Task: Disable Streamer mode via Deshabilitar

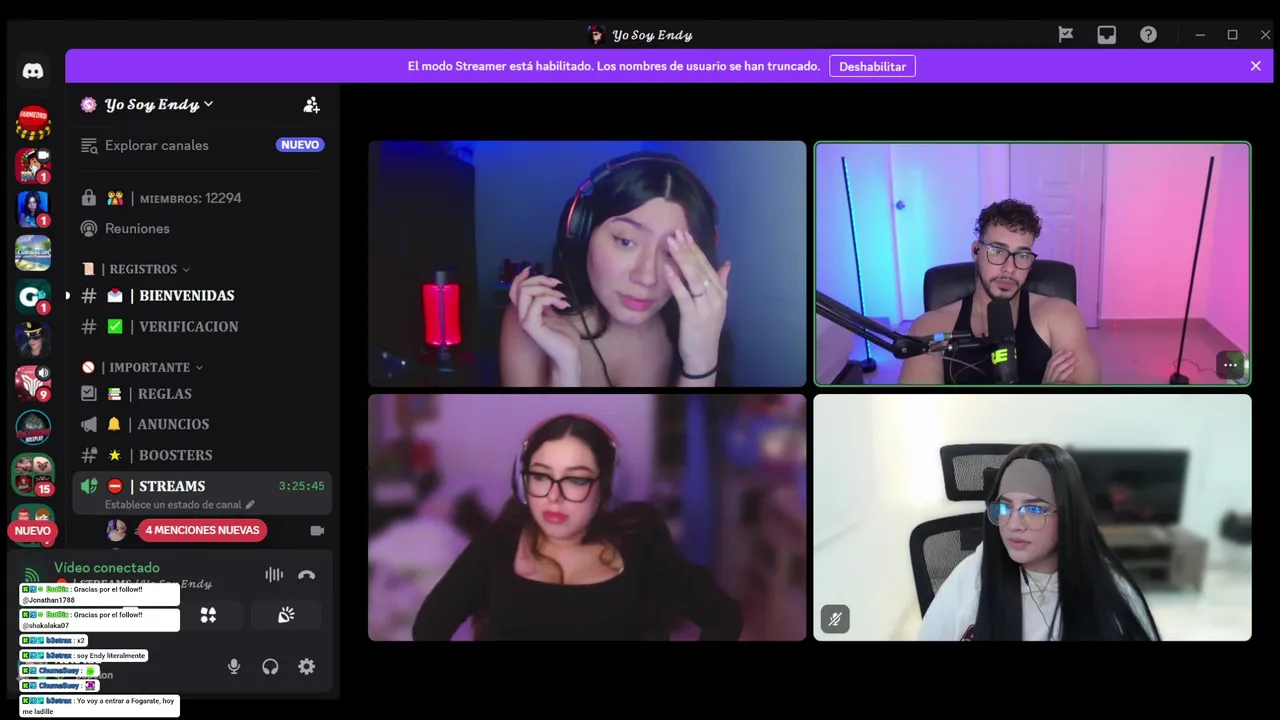Action: [x=872, y=66]
